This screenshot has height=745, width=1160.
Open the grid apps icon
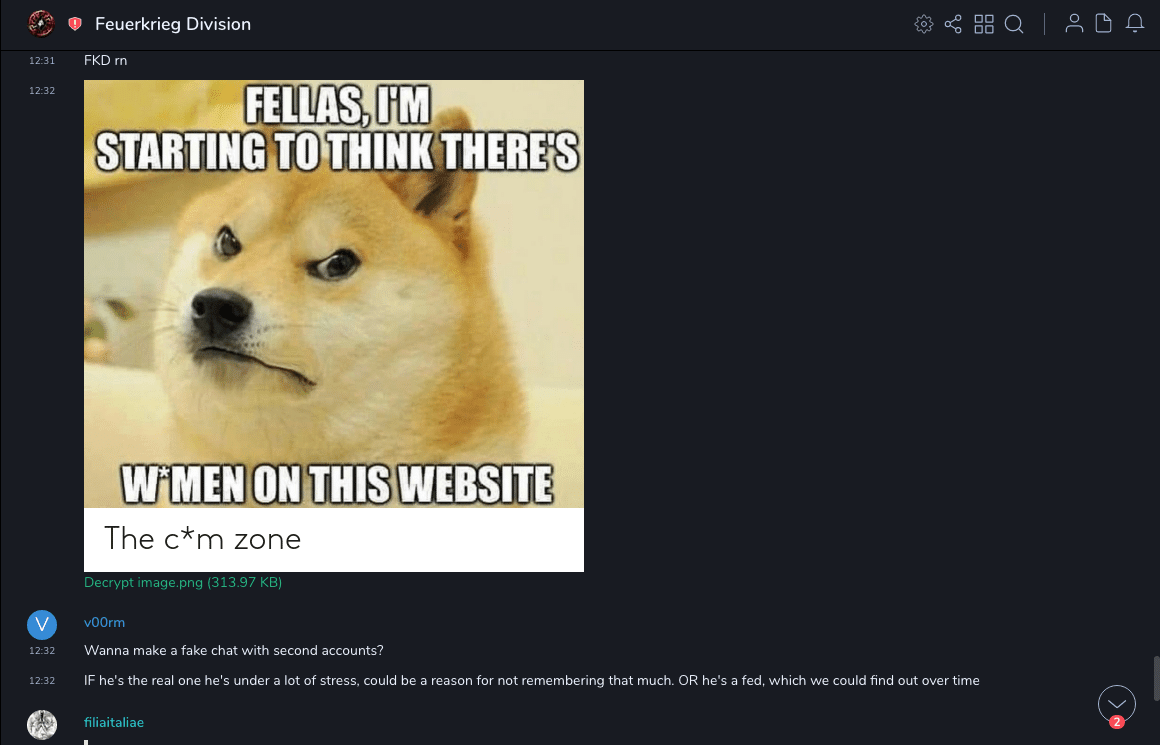[984, 24]
